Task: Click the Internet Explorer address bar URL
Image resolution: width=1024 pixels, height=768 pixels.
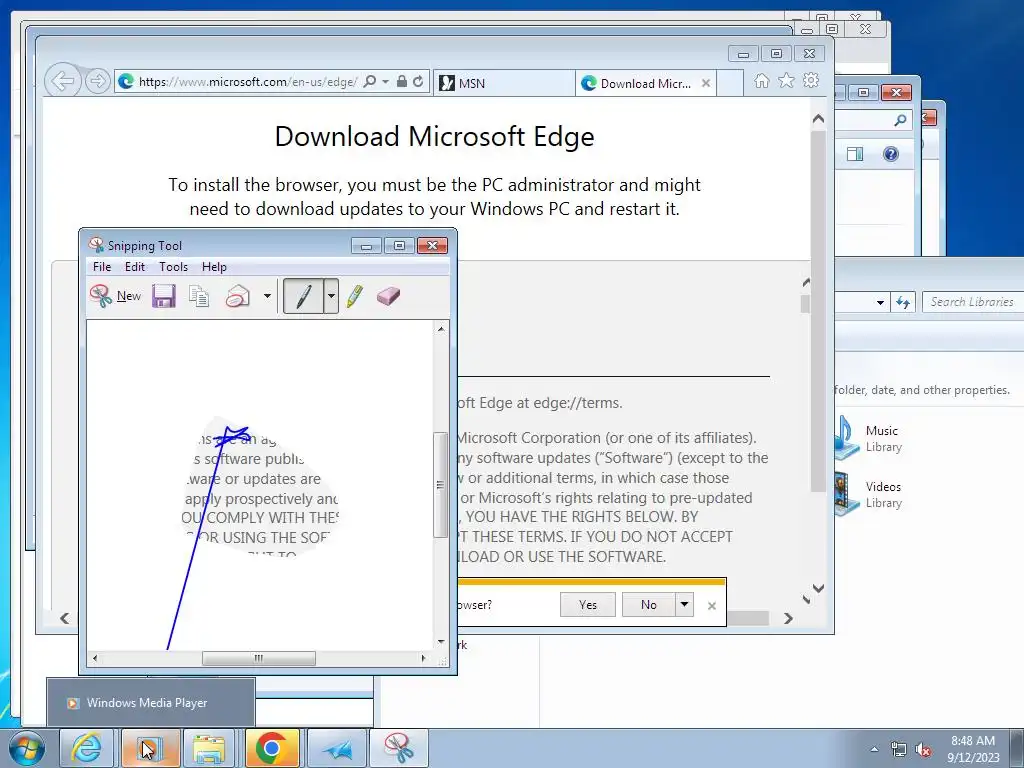Action: (247, 82)
